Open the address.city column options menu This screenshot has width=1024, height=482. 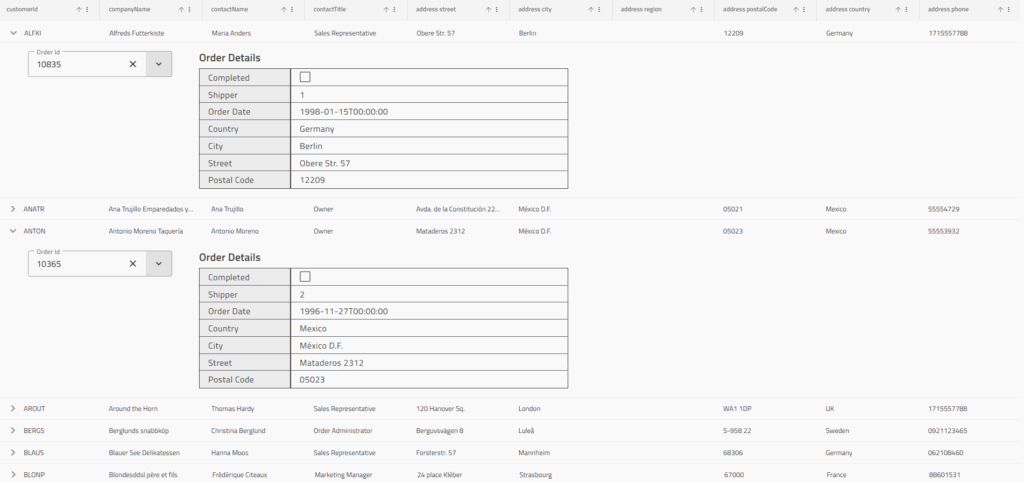599,9
